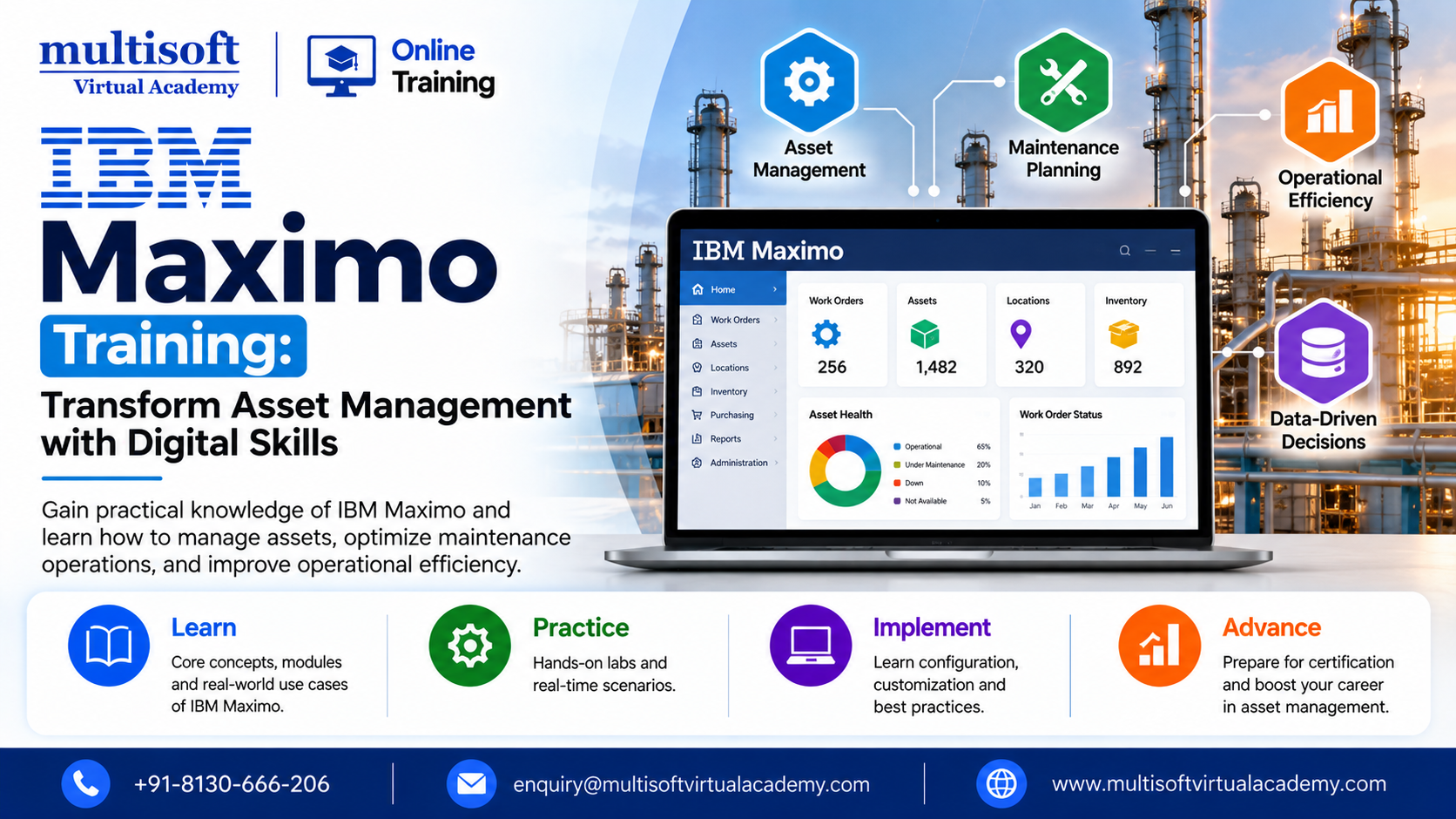Click the yellow Inventory box icon tile

point(1123,334)
